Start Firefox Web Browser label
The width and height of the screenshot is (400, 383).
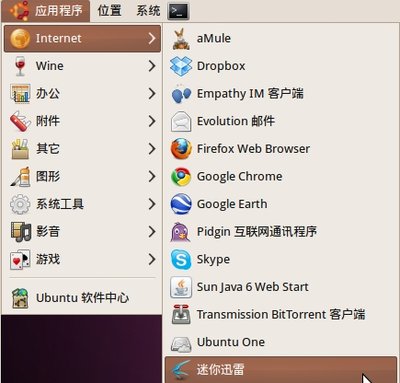point(253,149)
